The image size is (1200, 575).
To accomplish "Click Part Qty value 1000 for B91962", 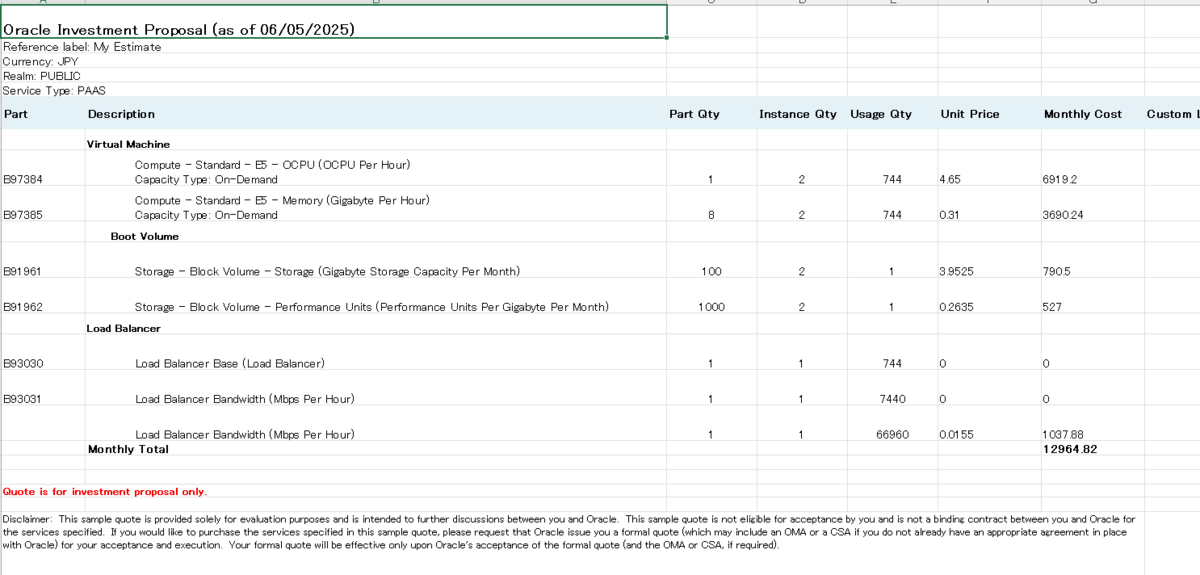I will [x=711, y=307].
